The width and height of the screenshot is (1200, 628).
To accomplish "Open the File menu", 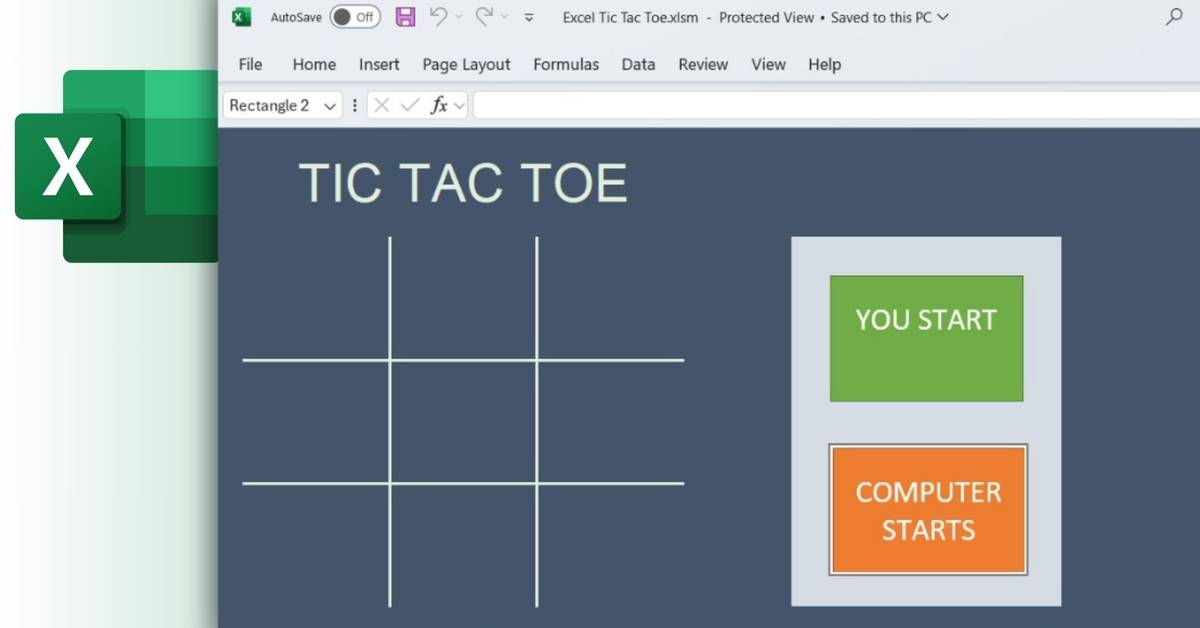I will [x=250, y=64].
